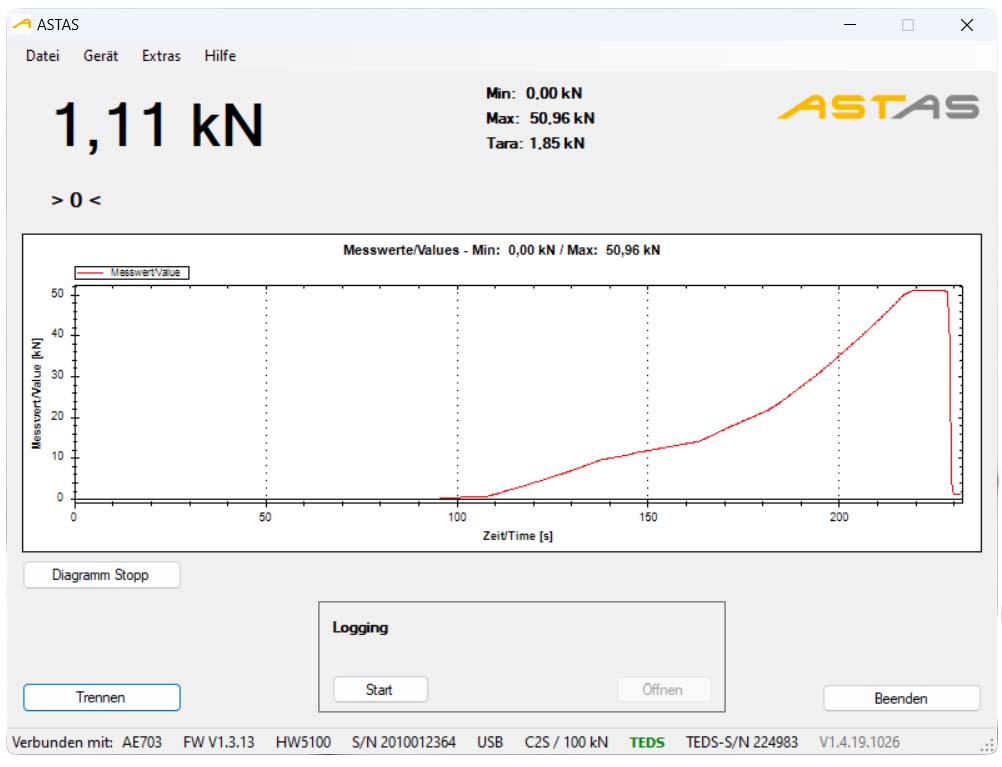This screenshot has height=767, width=1002.
Task: Minimize the ASTAS window
Action: pyautogui.click(x=850, y=25)
